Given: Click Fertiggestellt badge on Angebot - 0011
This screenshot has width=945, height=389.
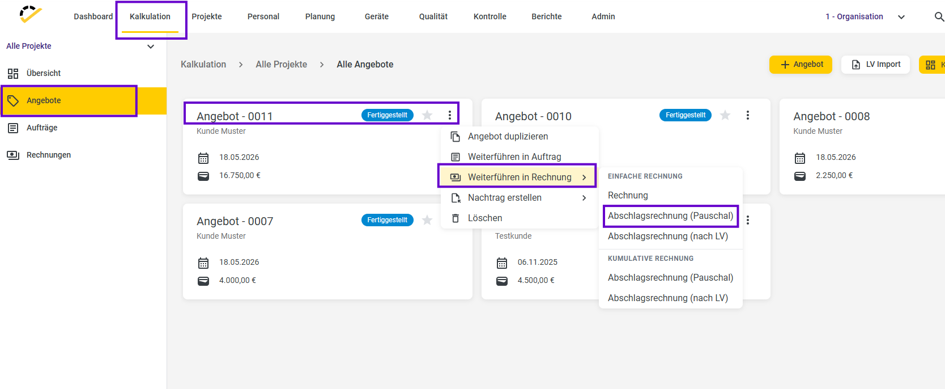Looking at the screenshot, I should coord(388,115).
